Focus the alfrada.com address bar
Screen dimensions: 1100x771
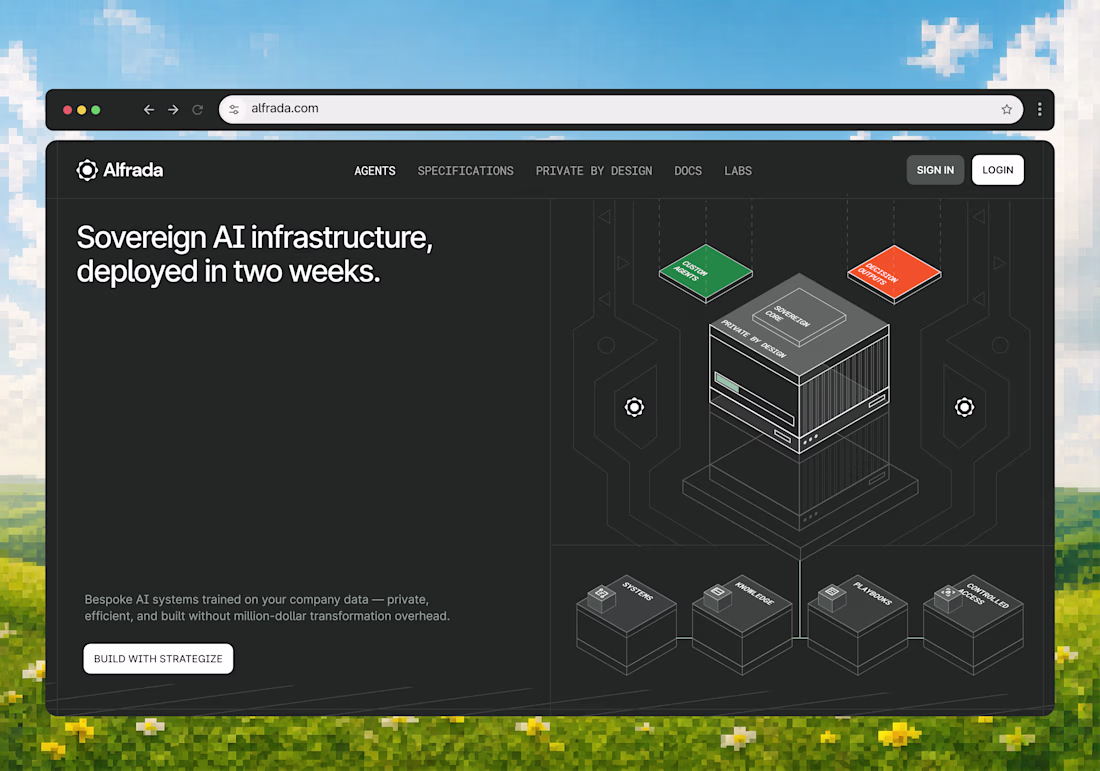[x=621, y=109]
